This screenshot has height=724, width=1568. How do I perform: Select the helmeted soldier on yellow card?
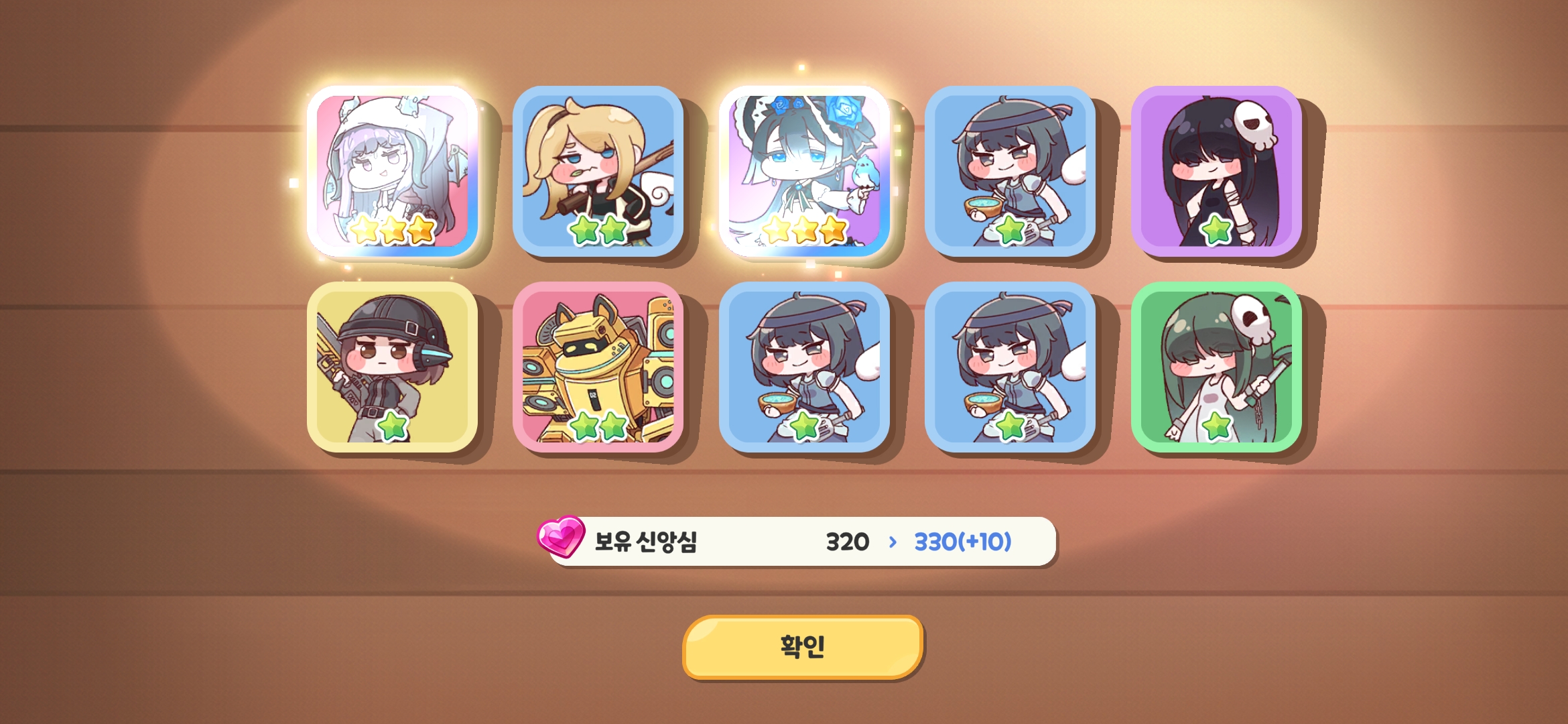coord(393,367)
